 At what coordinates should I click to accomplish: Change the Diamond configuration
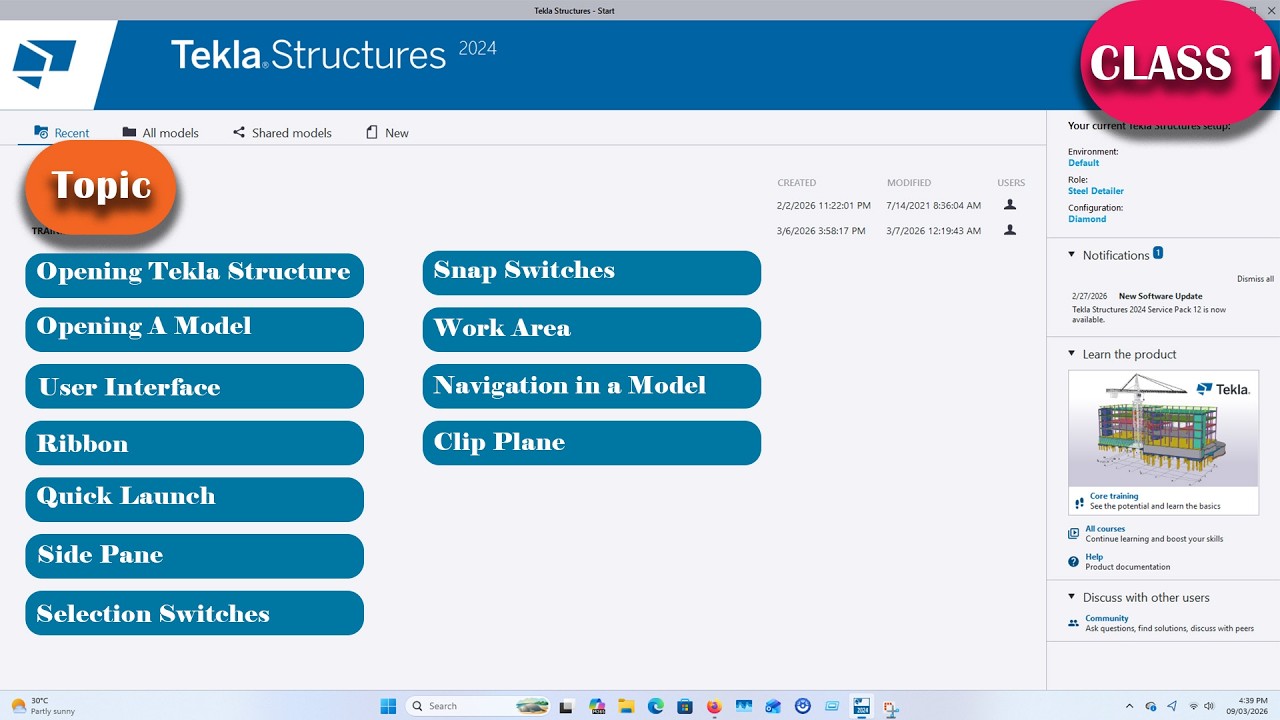1087,219
